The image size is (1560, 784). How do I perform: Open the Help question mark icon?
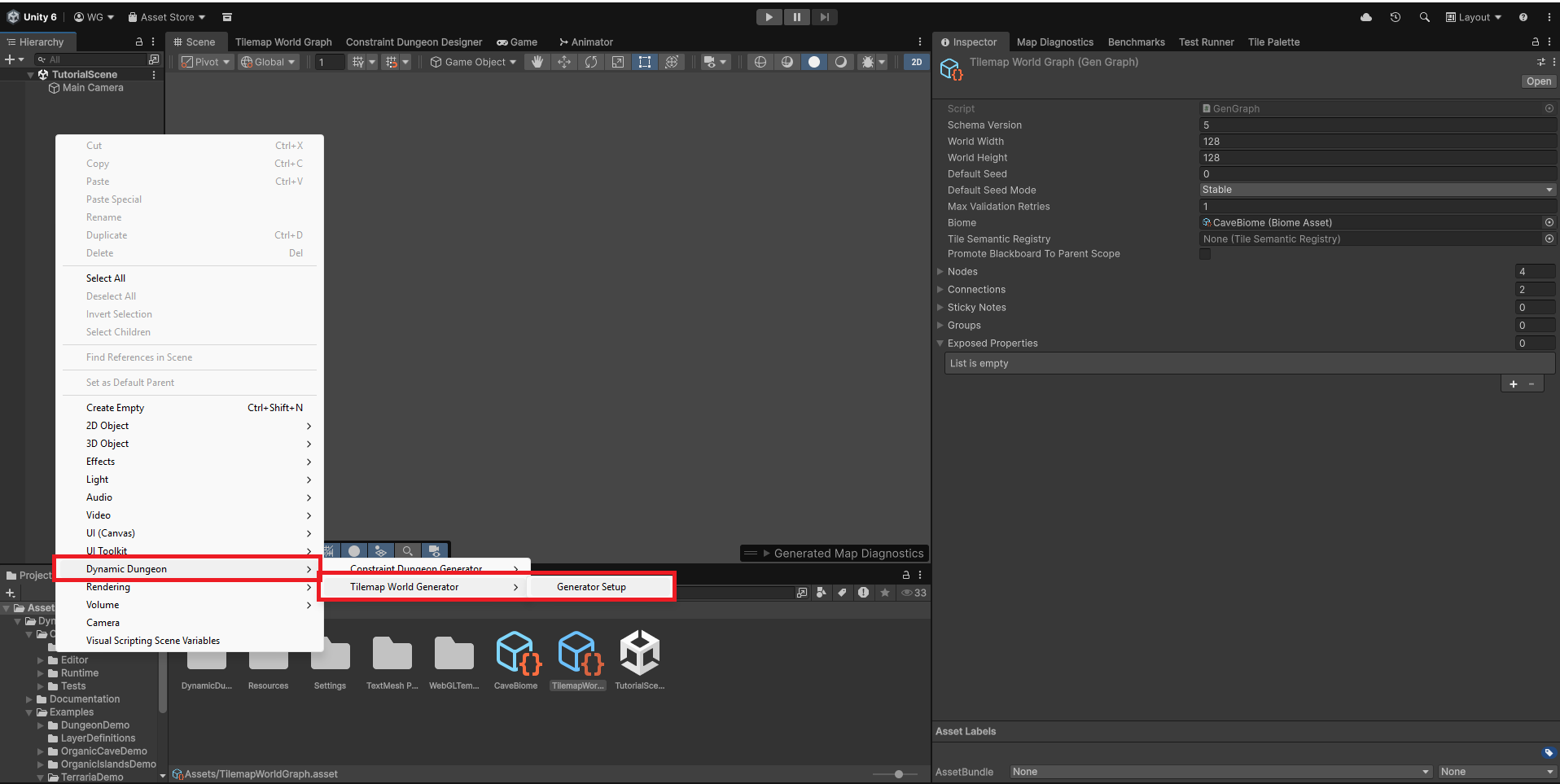point(1523,17)
